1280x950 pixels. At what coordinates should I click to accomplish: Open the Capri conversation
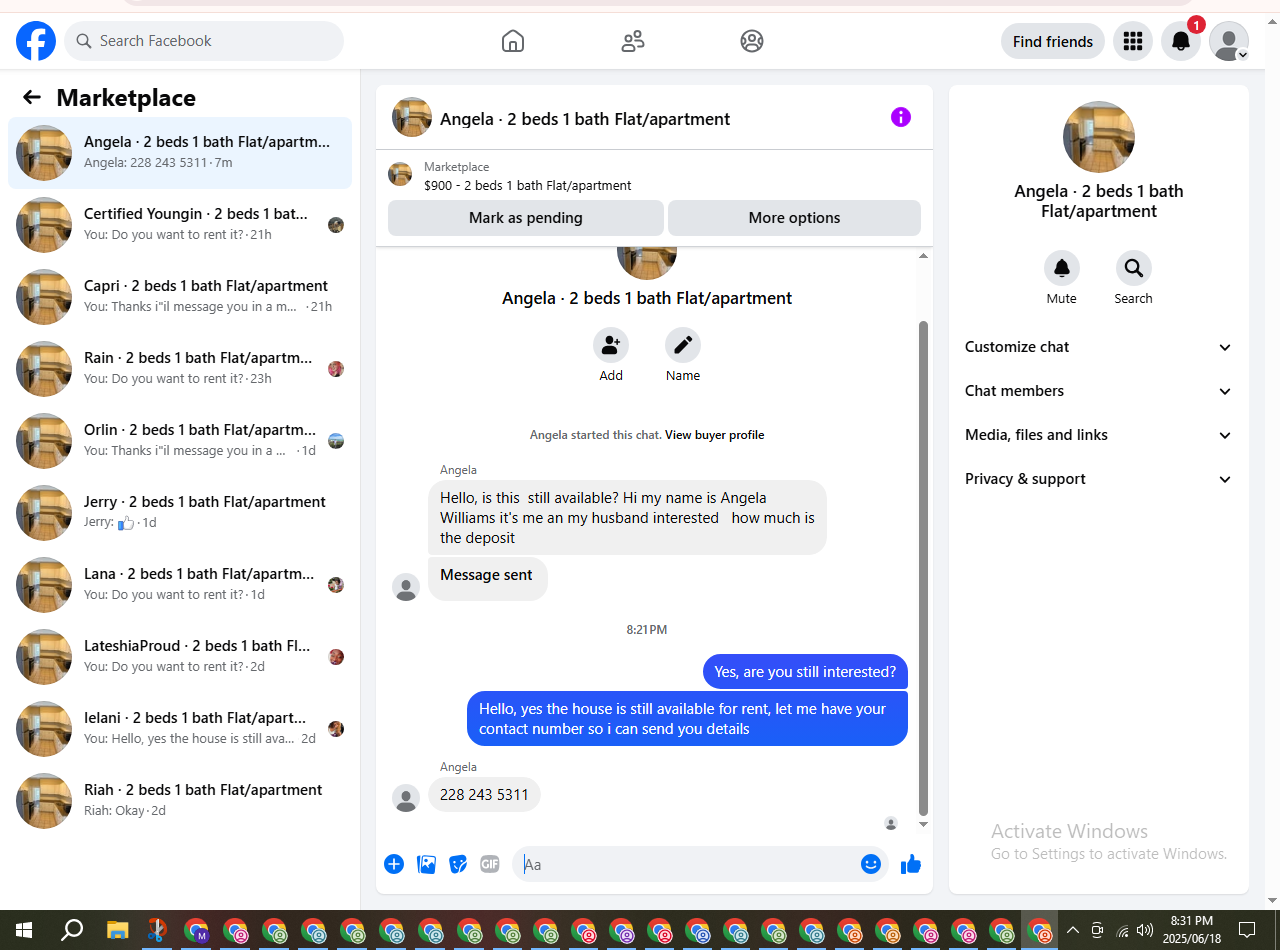pyautogui.click(x=180, y=297)
